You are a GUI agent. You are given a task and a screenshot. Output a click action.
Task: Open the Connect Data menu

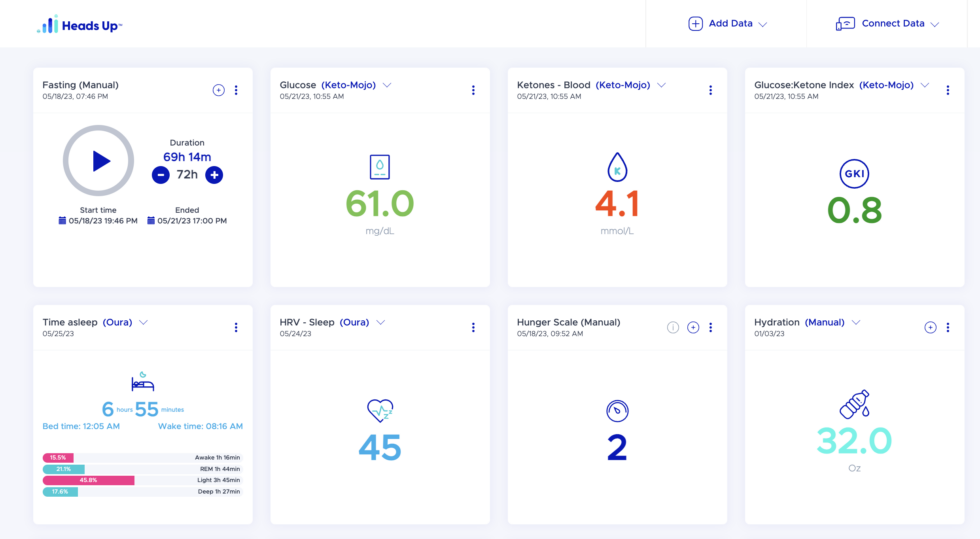coord(888,24)
